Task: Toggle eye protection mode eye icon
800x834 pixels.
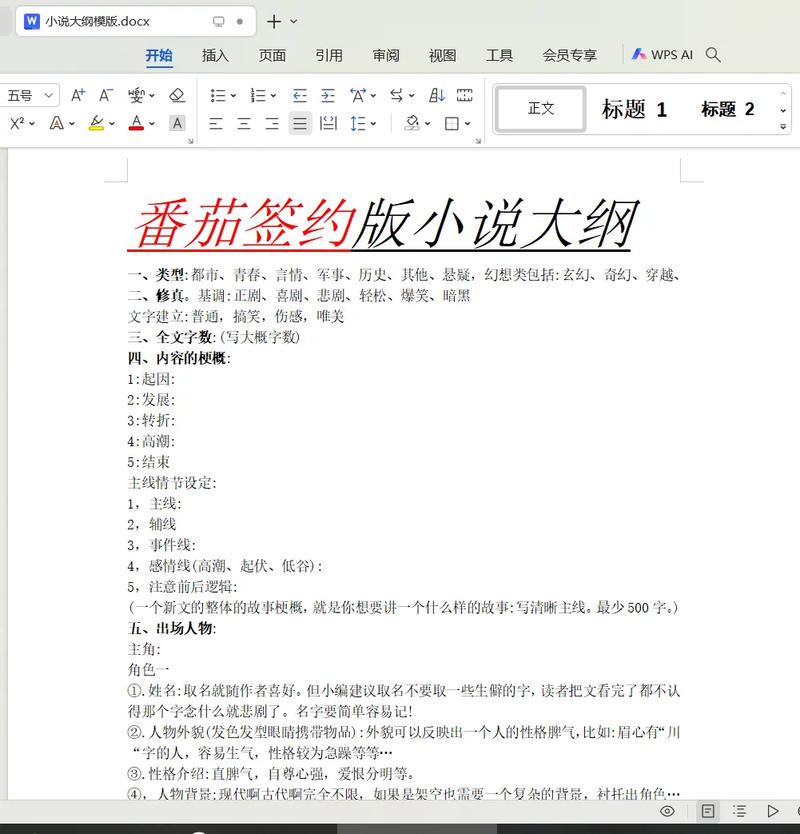Action: pyautogui.click(x=667, y=811)
